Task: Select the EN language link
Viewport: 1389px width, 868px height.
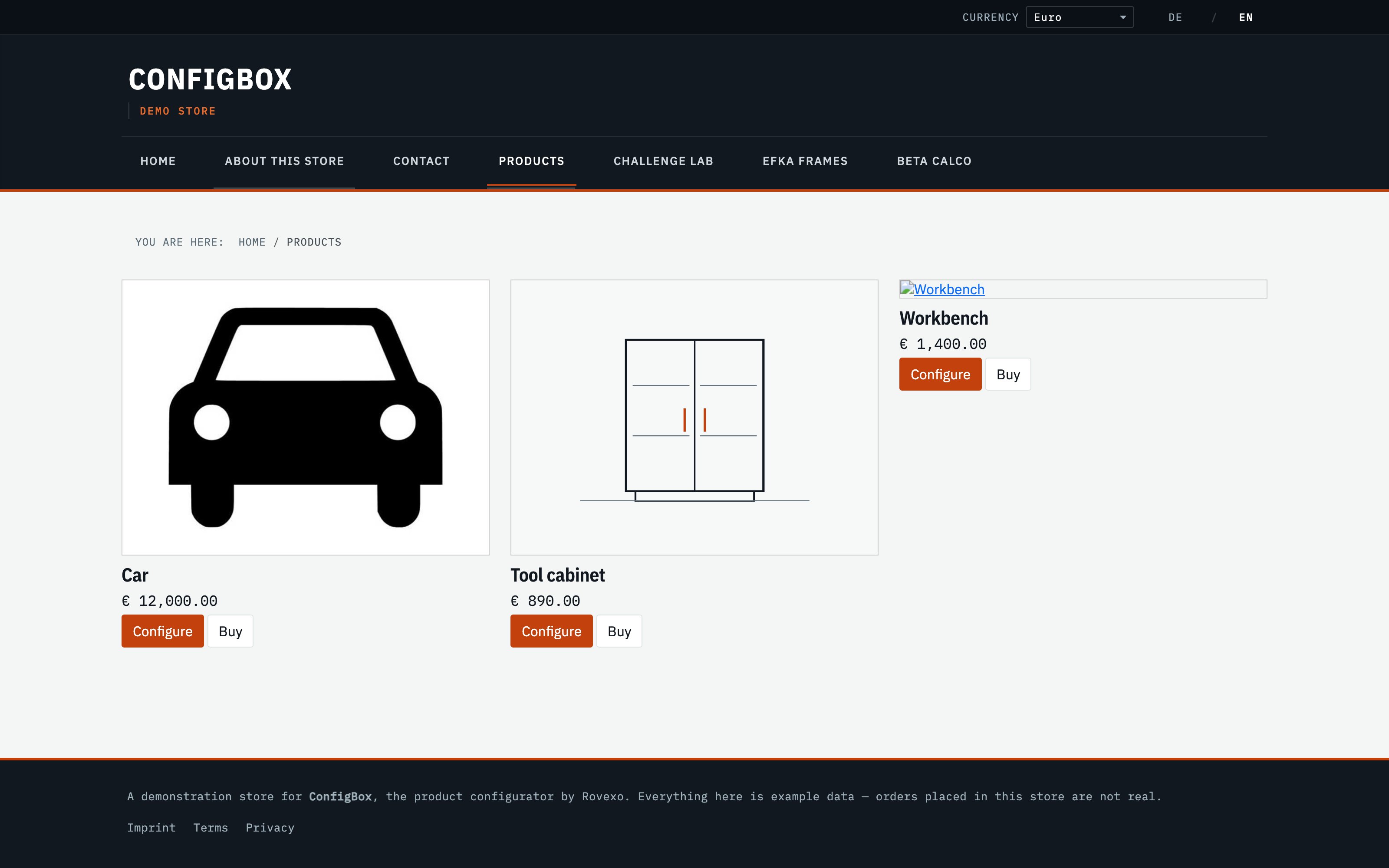Action: 1245,17
